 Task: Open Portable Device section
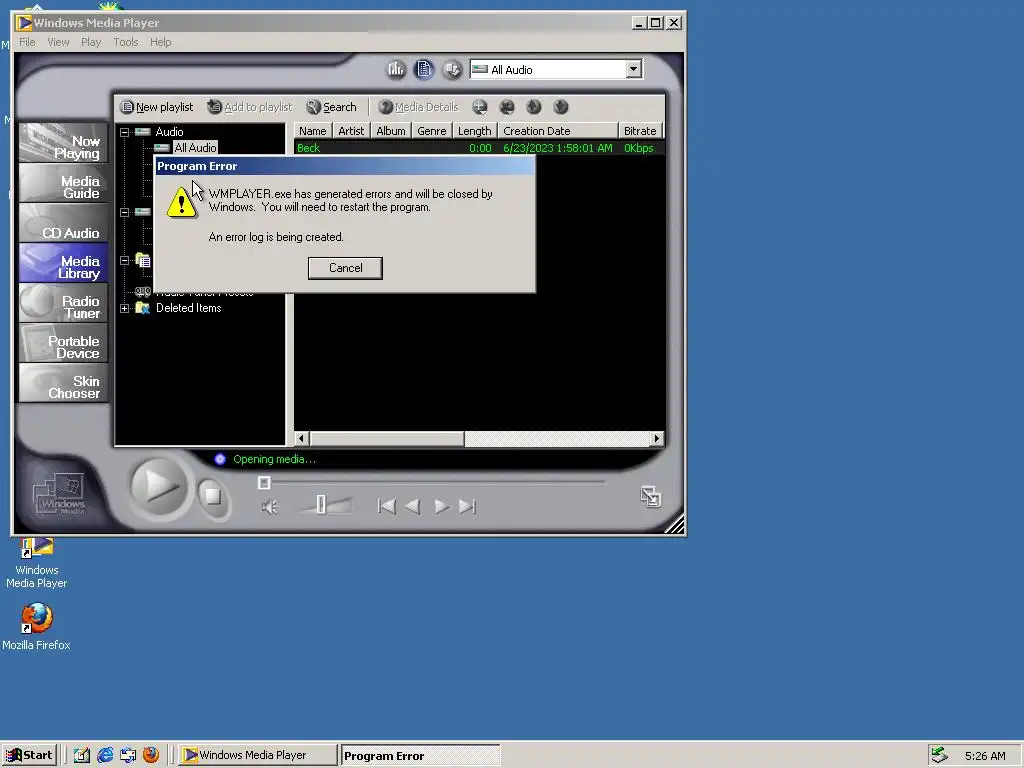[63, 344]
